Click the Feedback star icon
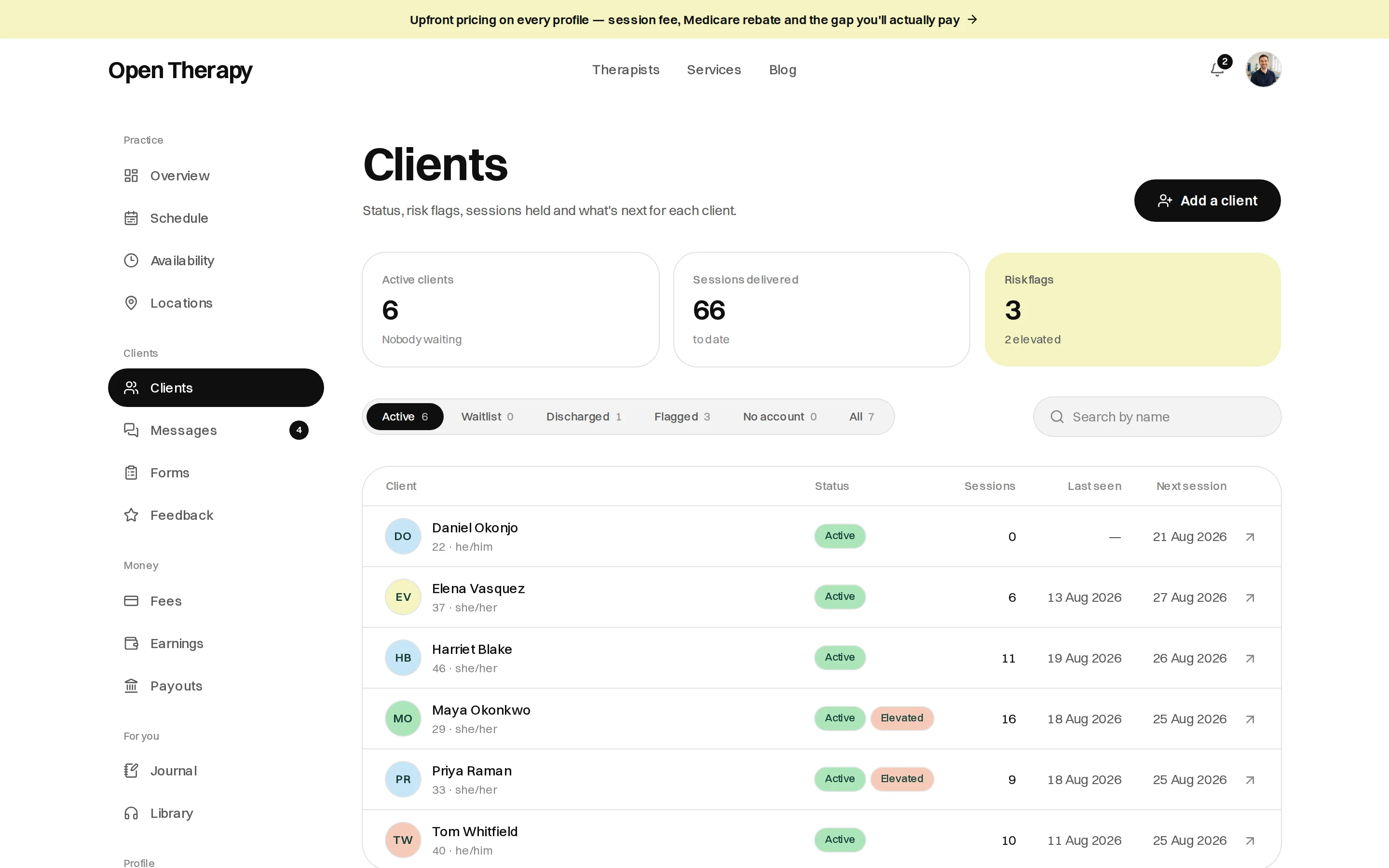Screen dimensions: 1389x868 click(132, 515)
